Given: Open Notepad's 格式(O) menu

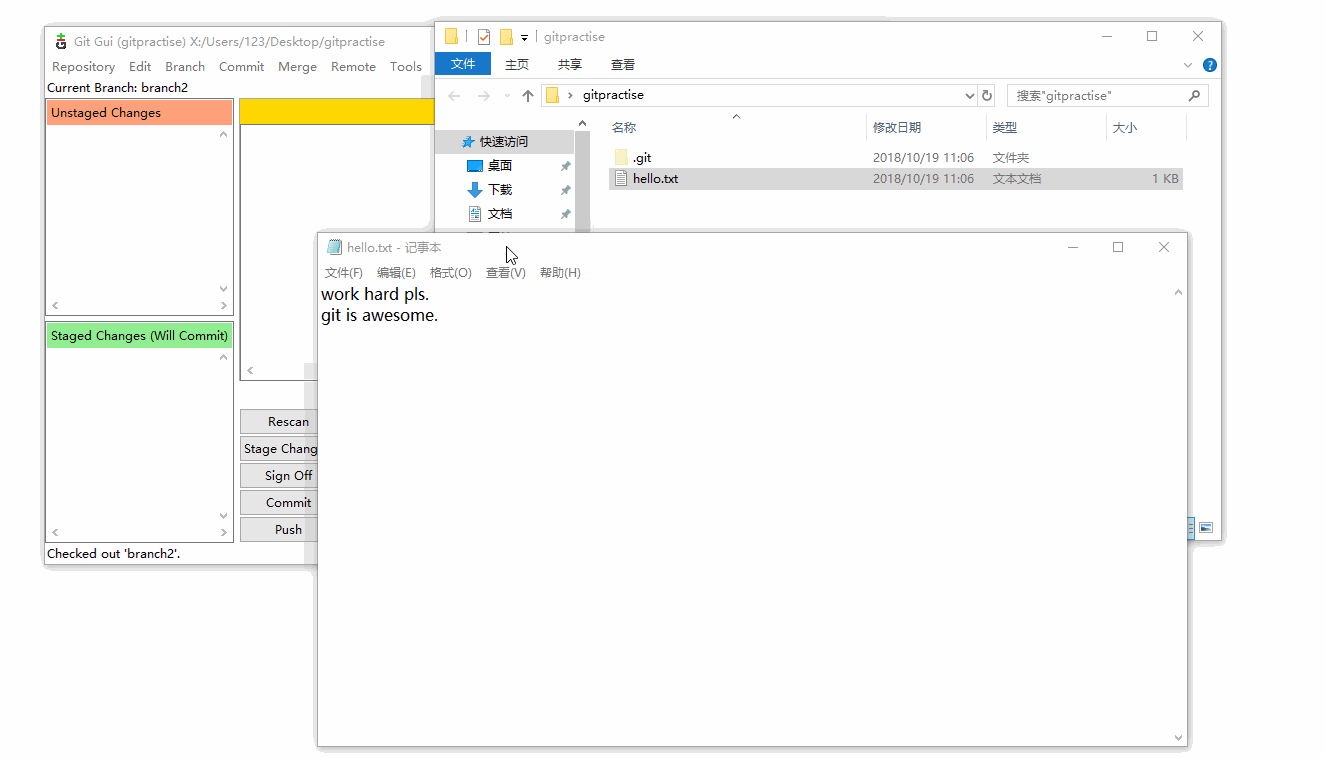Looking at the screenshot, I should point(450,273).
